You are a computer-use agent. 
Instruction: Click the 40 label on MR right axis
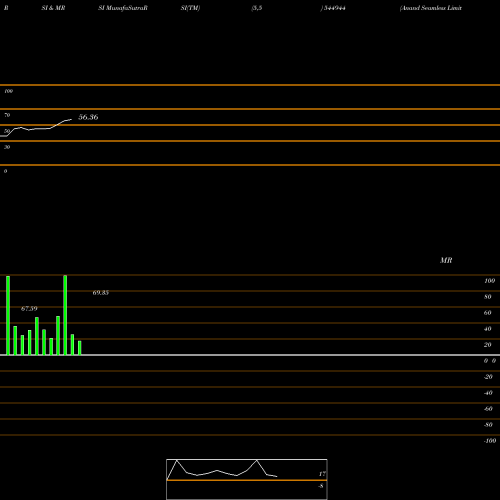488,329
